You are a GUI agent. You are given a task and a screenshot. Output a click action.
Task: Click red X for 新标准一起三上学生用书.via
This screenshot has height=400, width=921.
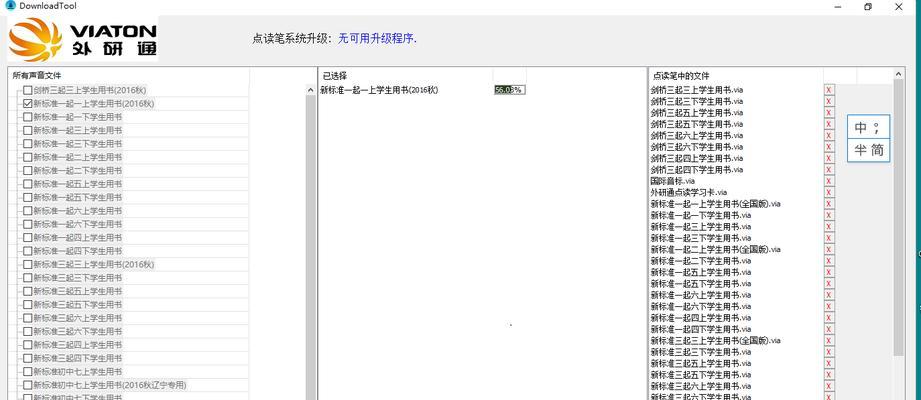click(829, 227)
